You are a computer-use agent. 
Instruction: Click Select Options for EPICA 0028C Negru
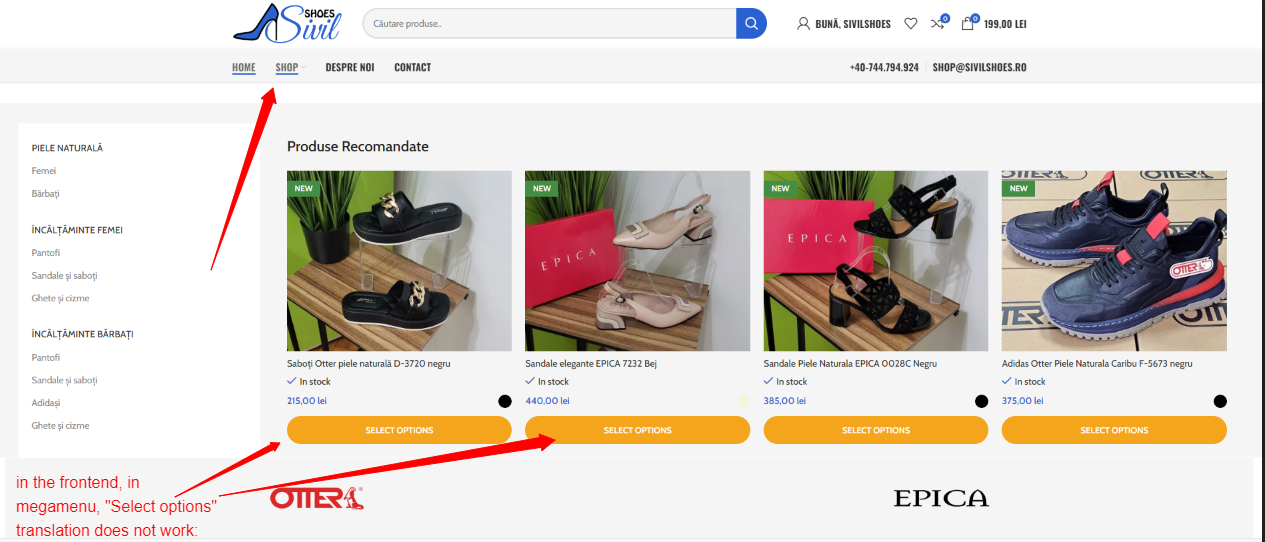(876, 430)
